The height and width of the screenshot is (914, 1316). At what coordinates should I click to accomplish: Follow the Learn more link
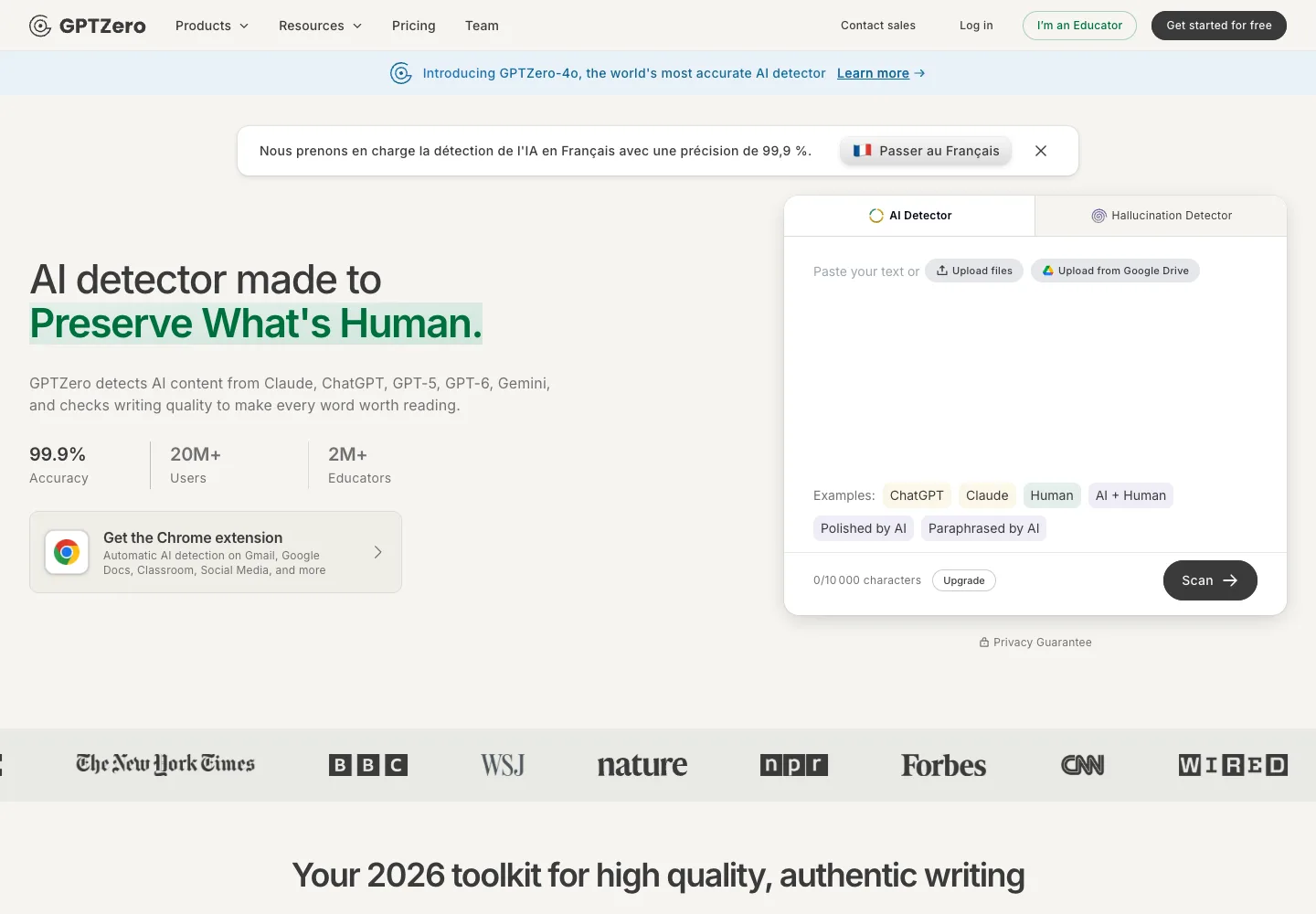[881, 73]
